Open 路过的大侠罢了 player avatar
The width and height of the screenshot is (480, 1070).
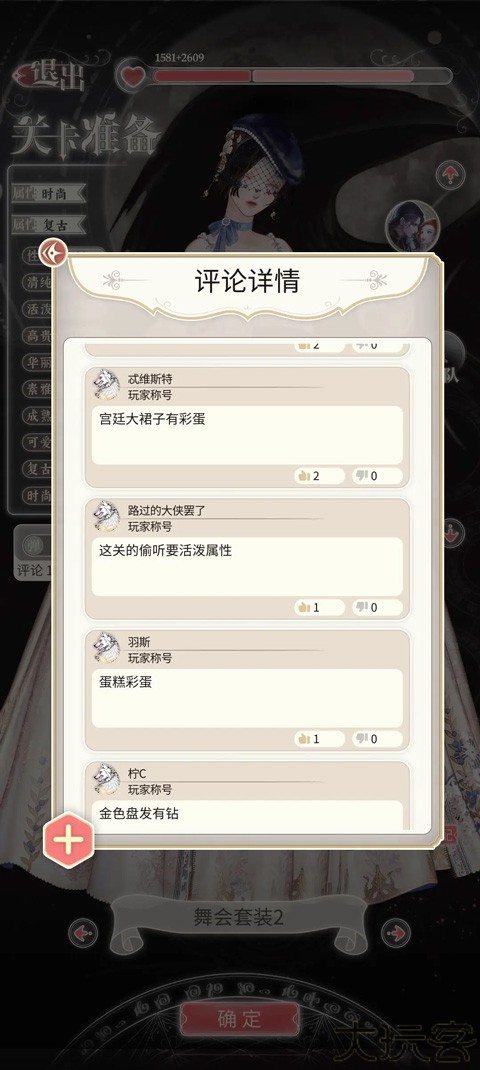(107, 517)
